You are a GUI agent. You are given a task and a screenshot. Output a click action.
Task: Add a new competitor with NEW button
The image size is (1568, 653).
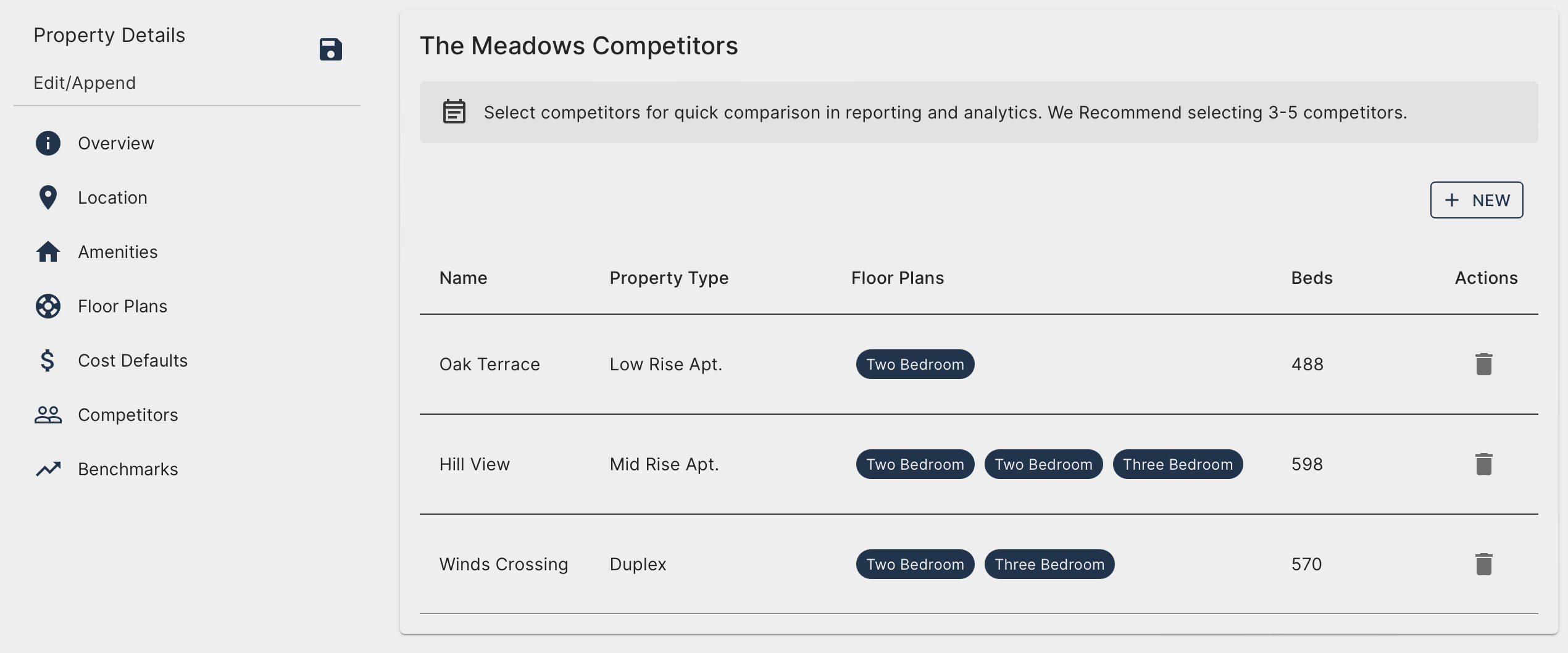click(1476, 200)
